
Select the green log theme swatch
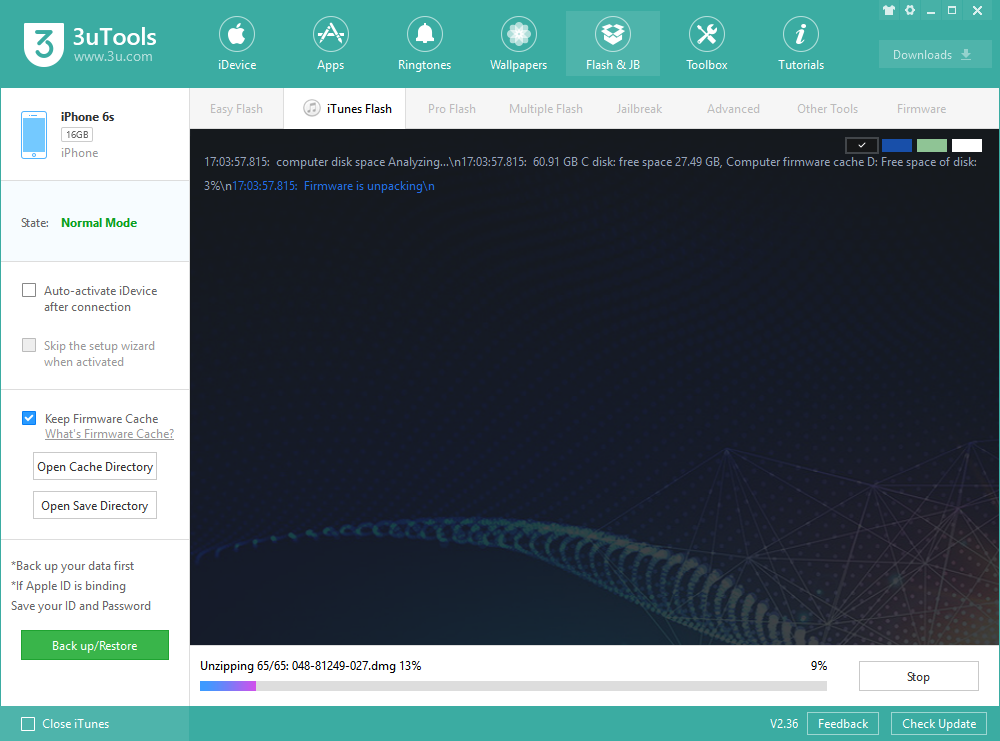click(x=932, y=145)
